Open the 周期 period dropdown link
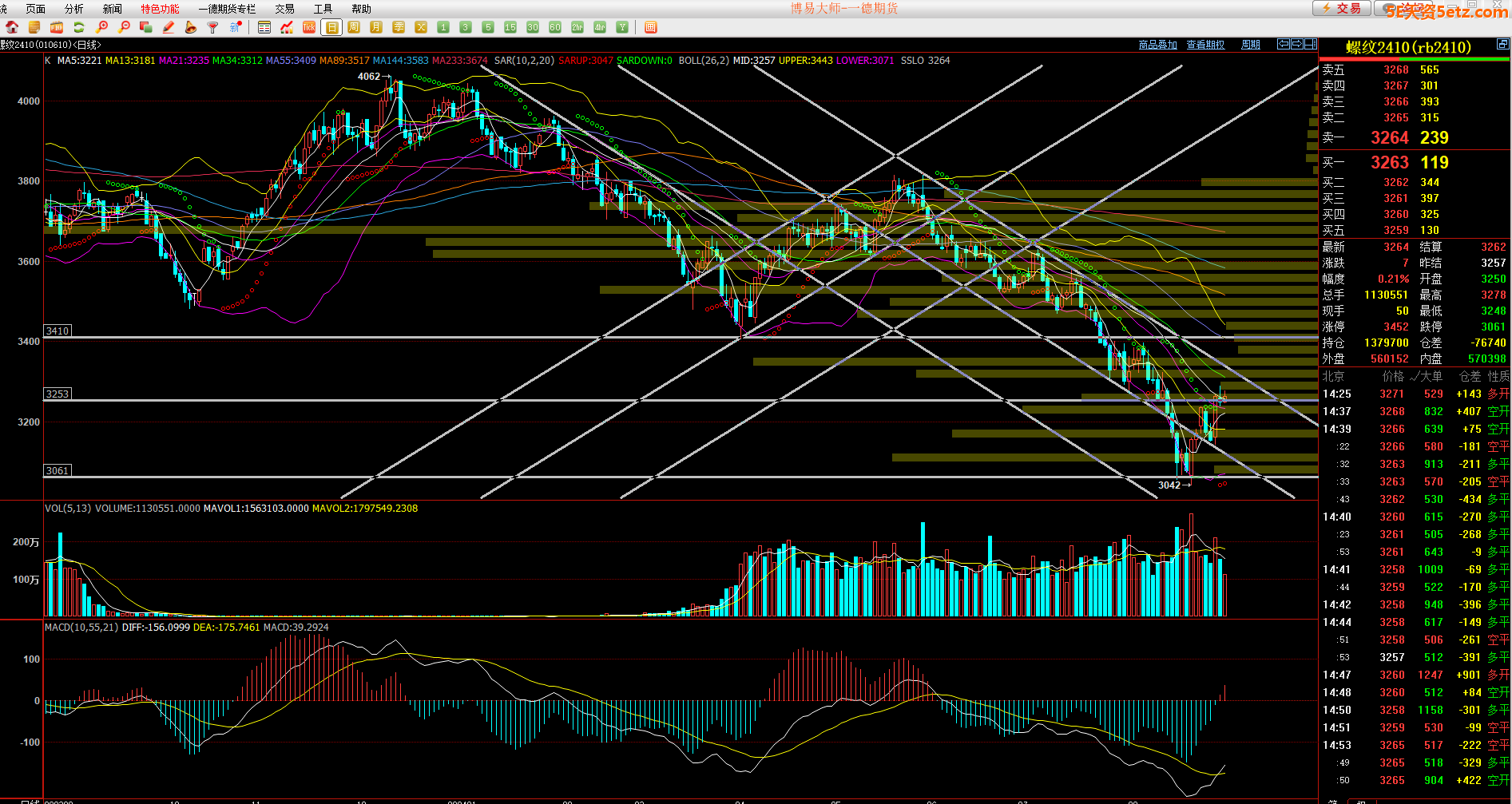 coord(1250,45)
